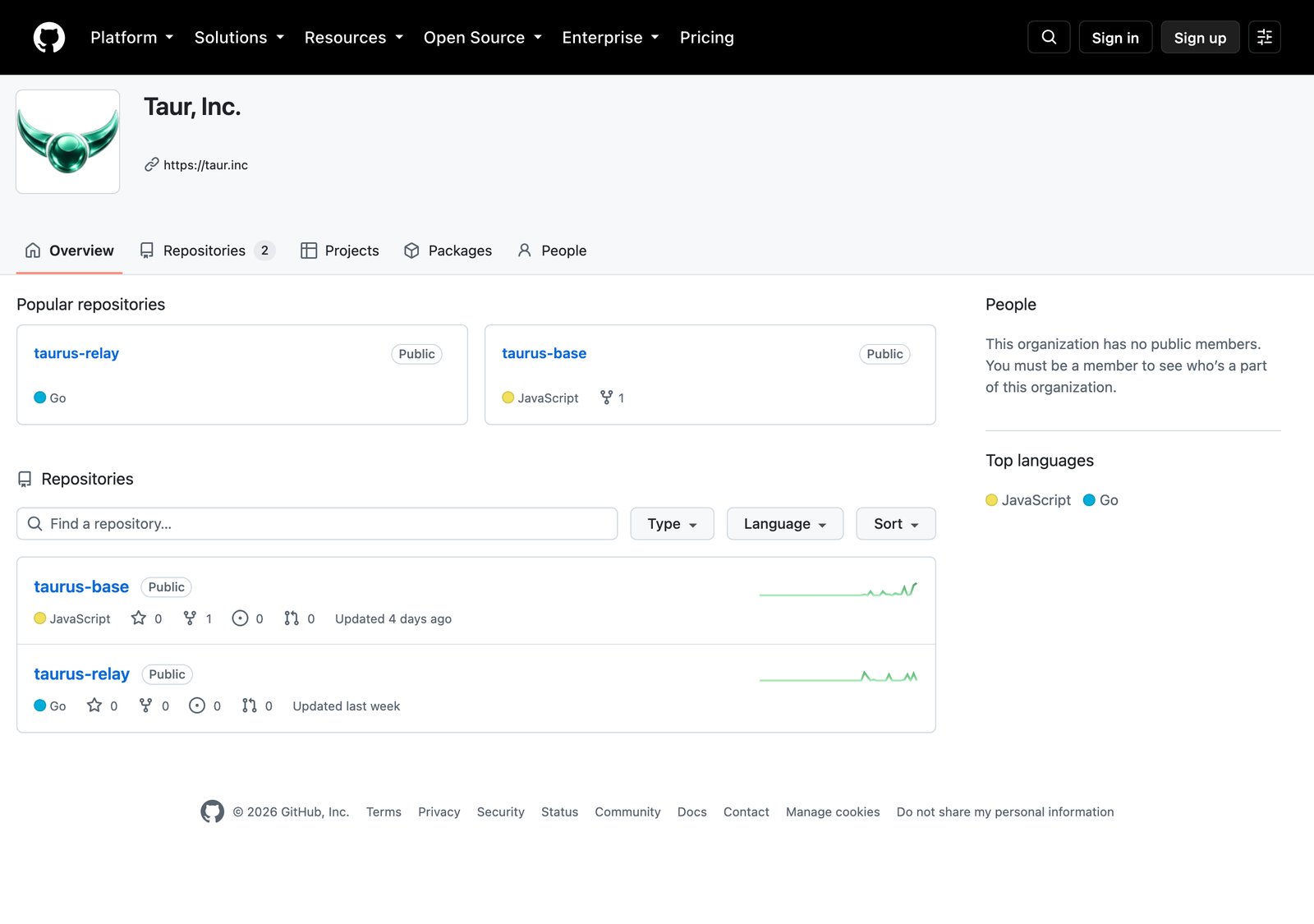1314x924 pixels.
Task: Click Do not share my personal information
Action: coord(1005,811)
